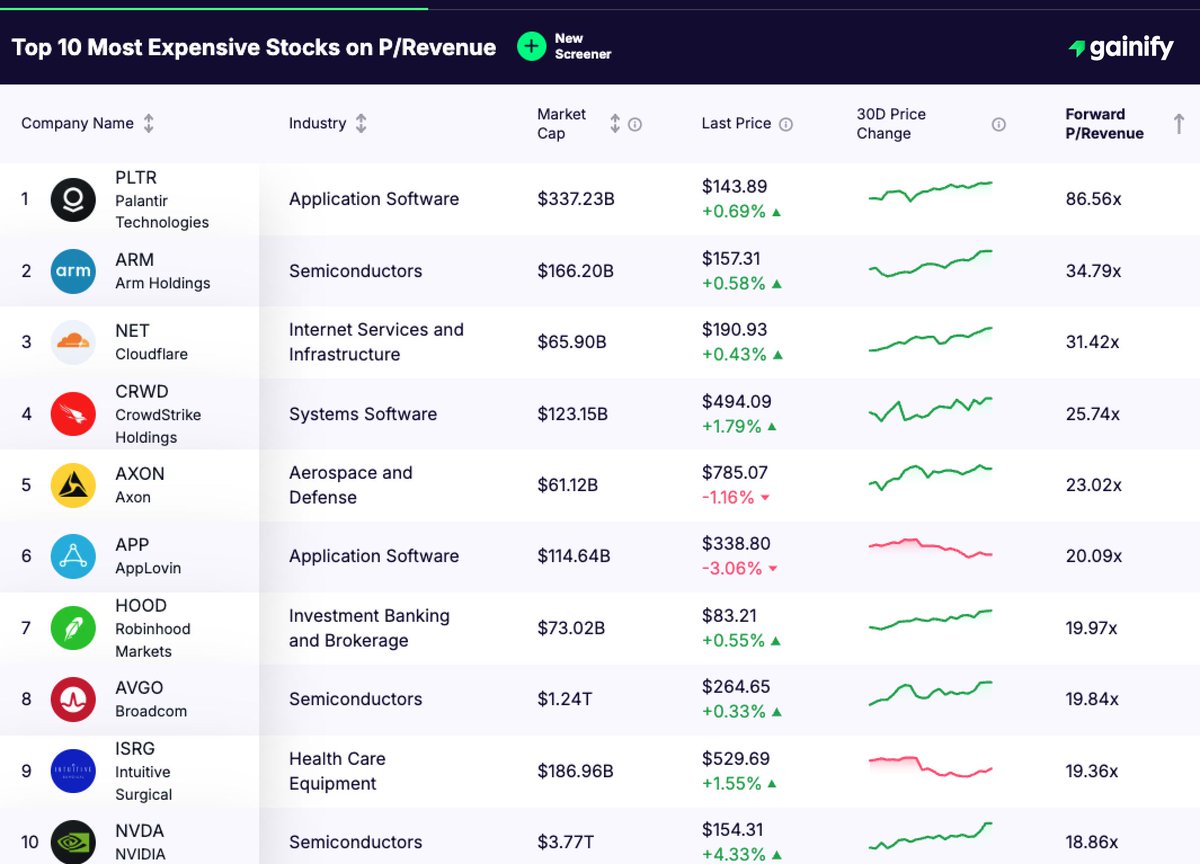Click $3.77T market cap value
The image size is (1200, 864).
tap(566, 842)
